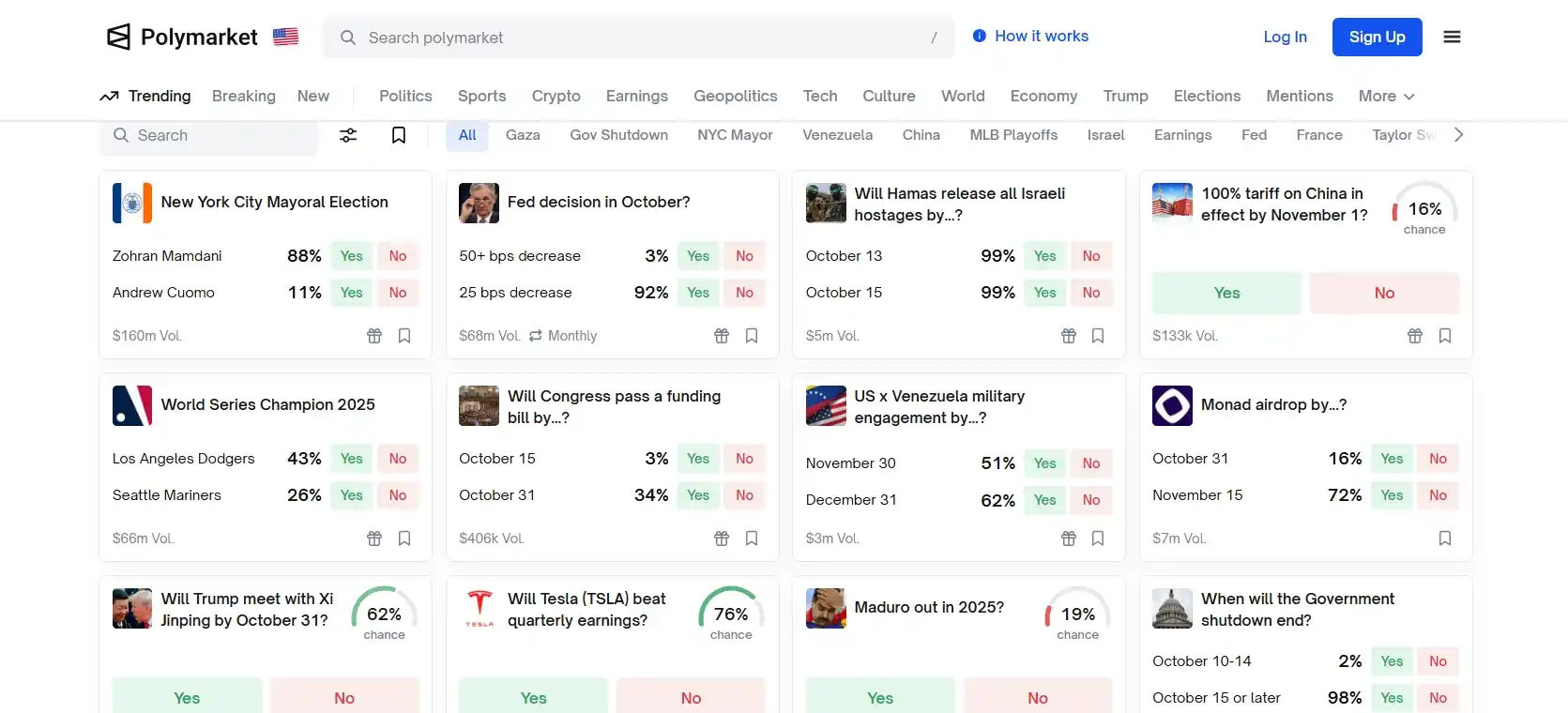Screen dimensions: 1568x713
Task: Click the Polymarket logo icon
Action: [x=119, y=38]
